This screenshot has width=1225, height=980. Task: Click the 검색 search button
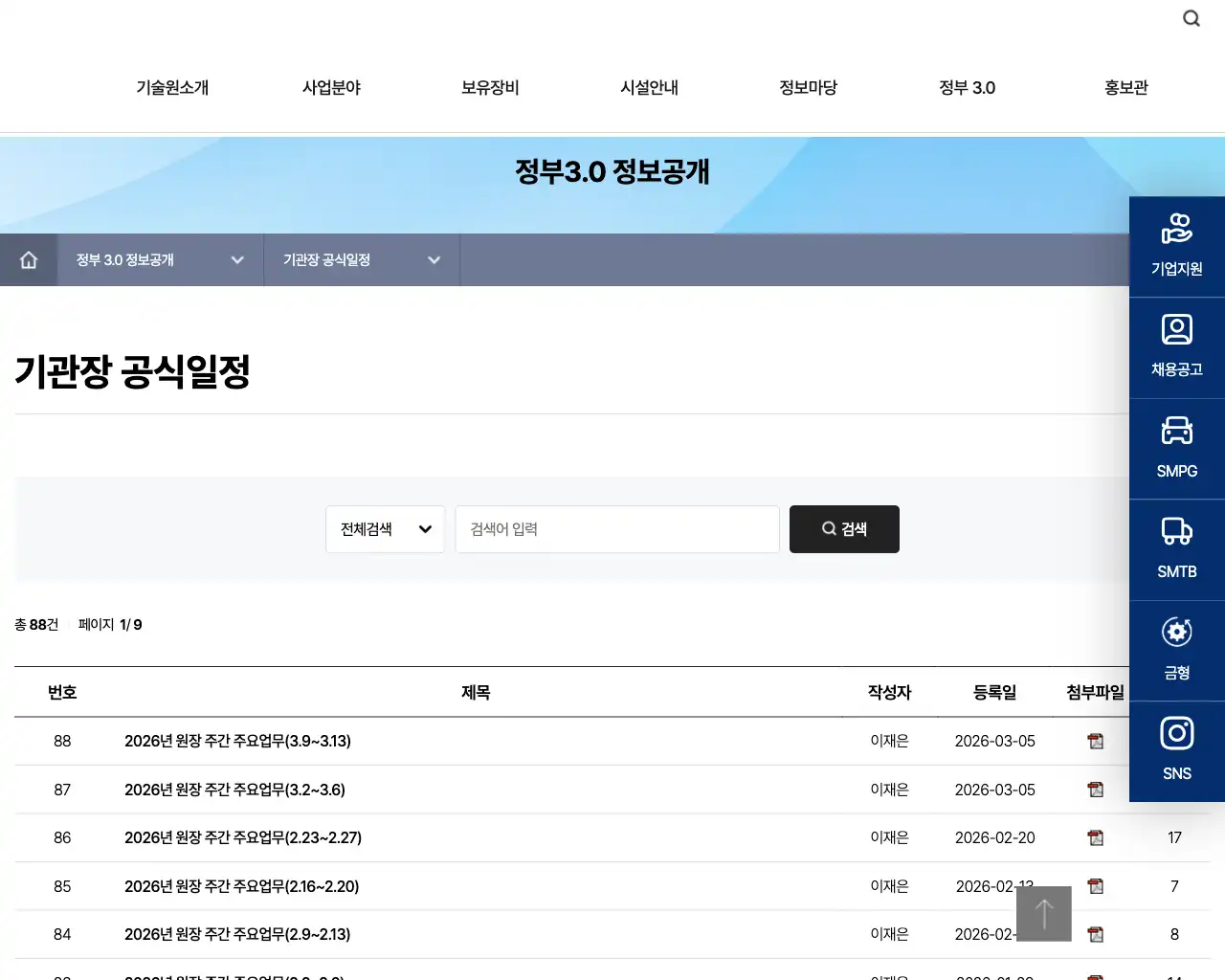[x=844, y=528]
